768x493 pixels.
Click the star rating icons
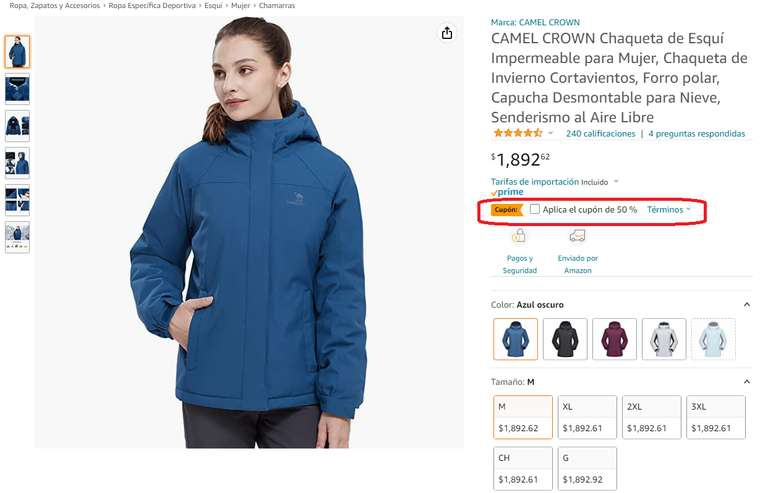pos(518,133)
